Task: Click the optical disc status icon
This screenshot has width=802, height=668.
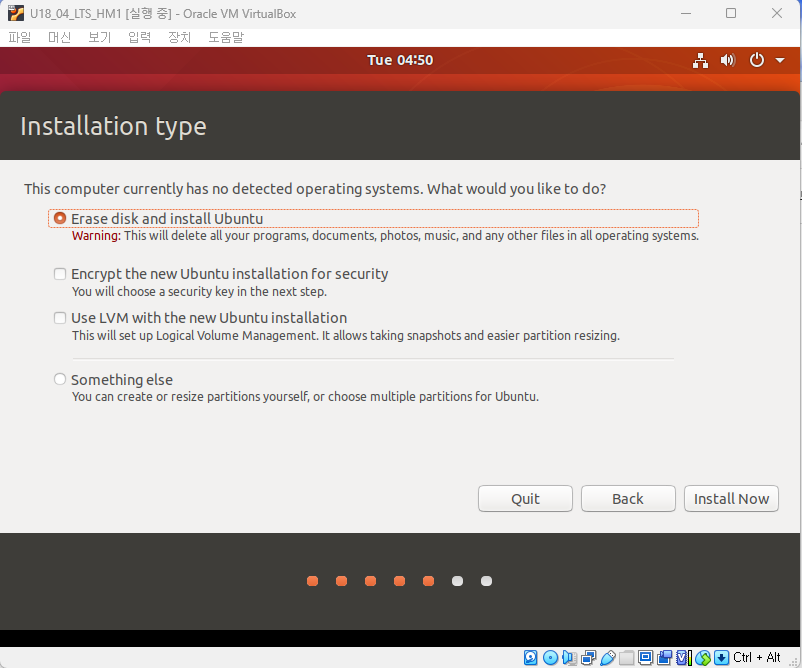Action: 550,657
